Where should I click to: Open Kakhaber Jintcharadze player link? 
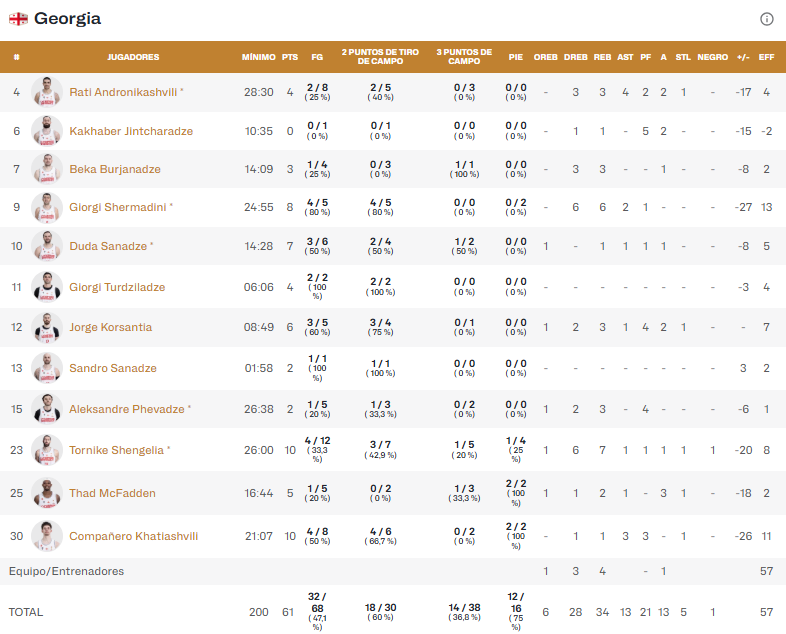tap(131, 131)
